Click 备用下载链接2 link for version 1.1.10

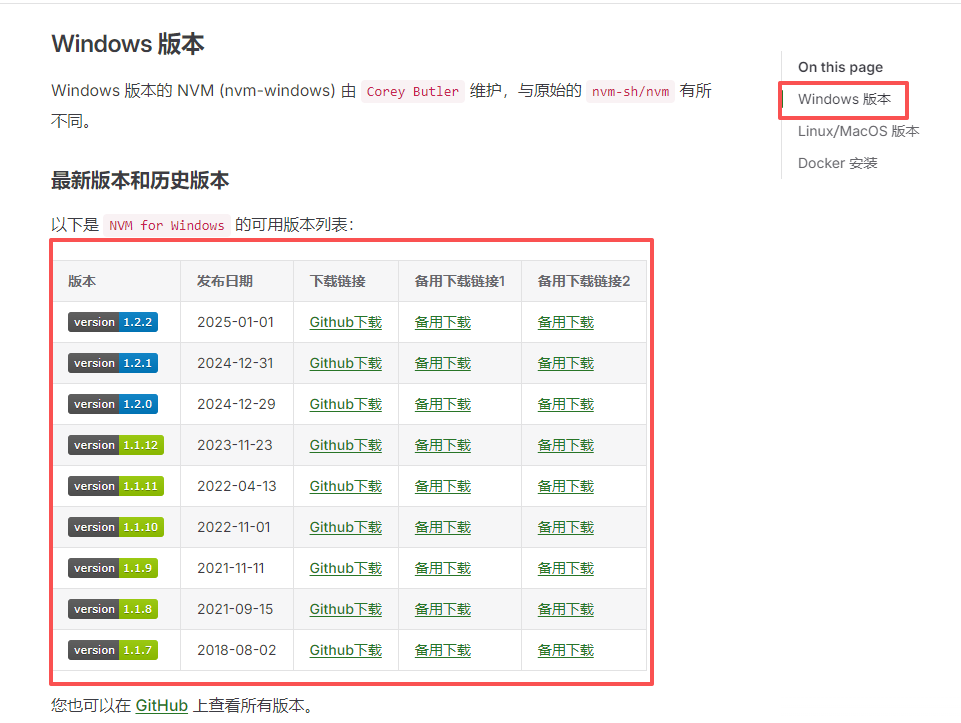coord(566,528)
